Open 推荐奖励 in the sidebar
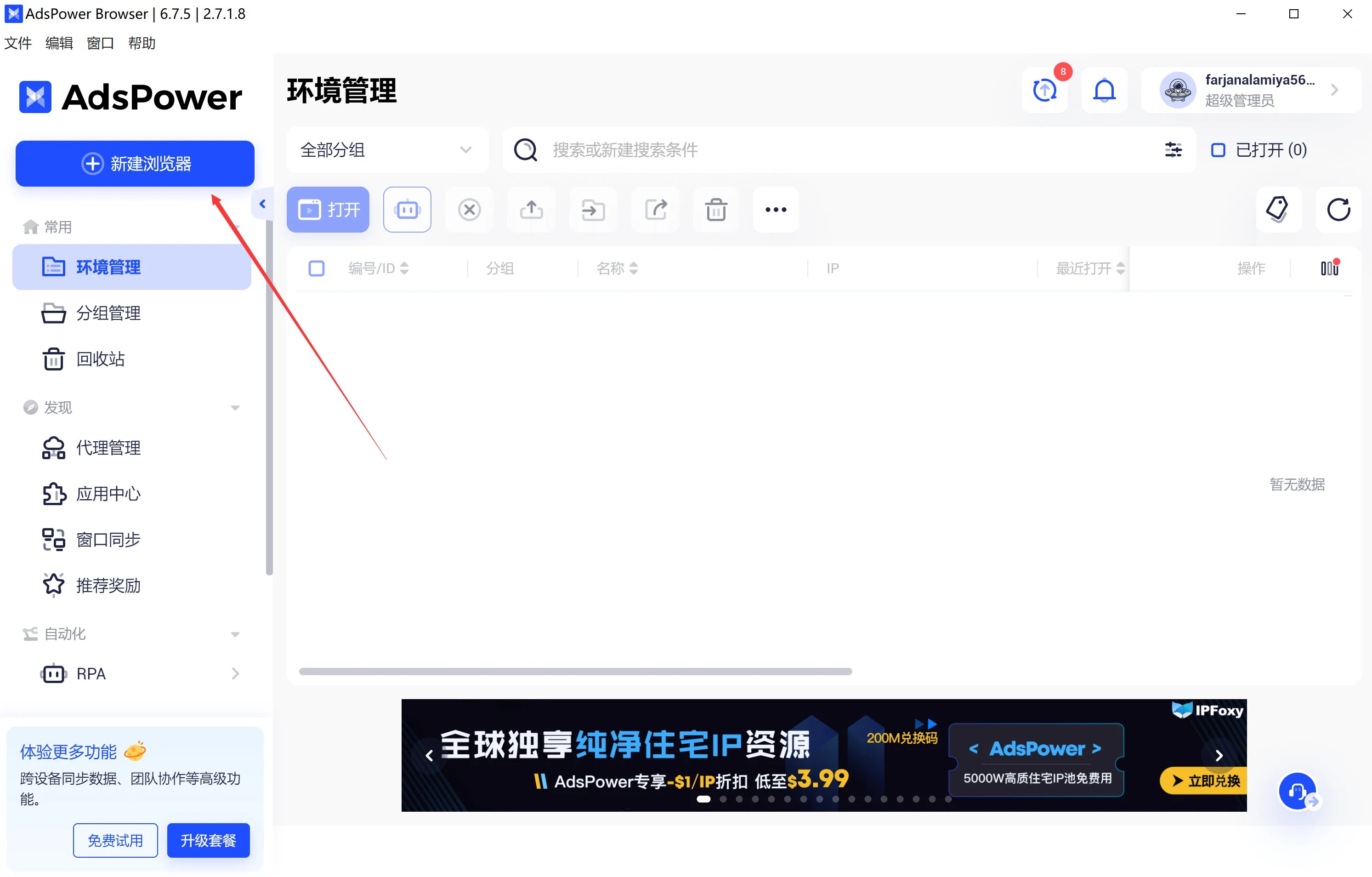1372x877 pixels. [131, 585]
